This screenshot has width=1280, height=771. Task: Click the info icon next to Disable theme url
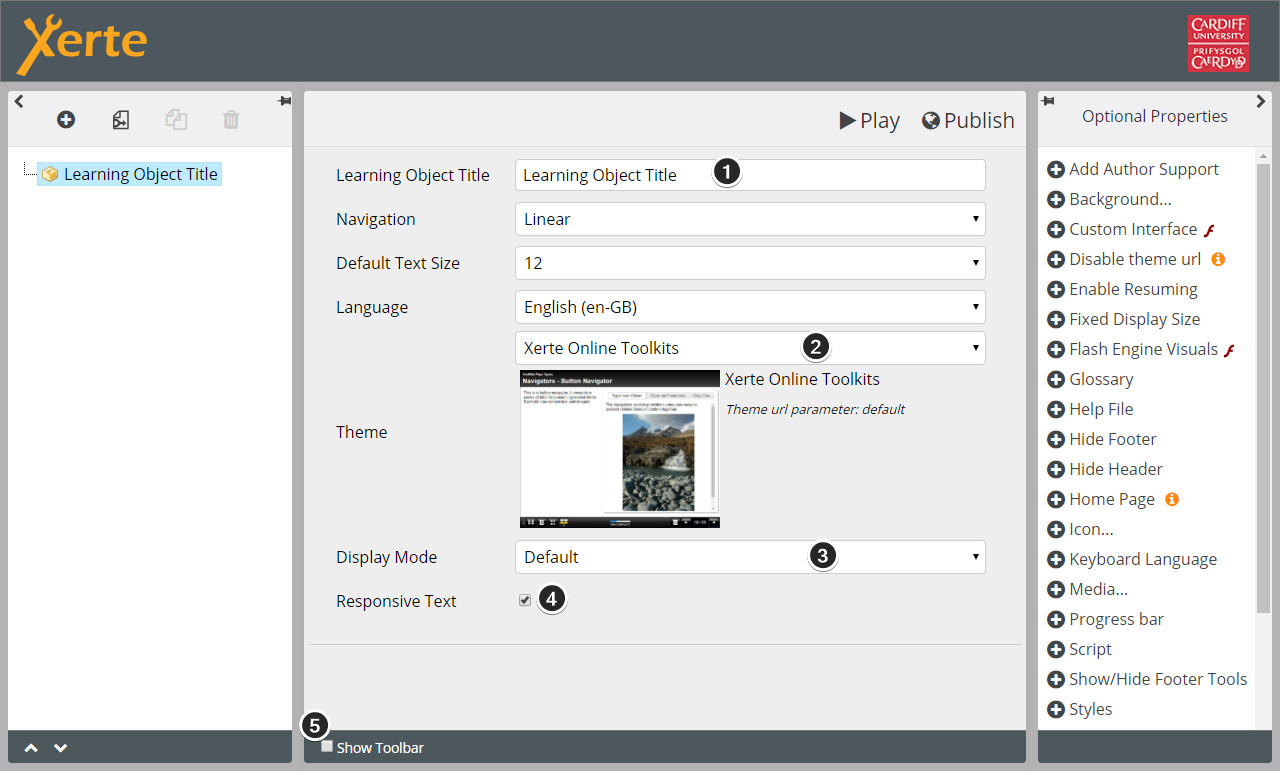coord(1218,259)
